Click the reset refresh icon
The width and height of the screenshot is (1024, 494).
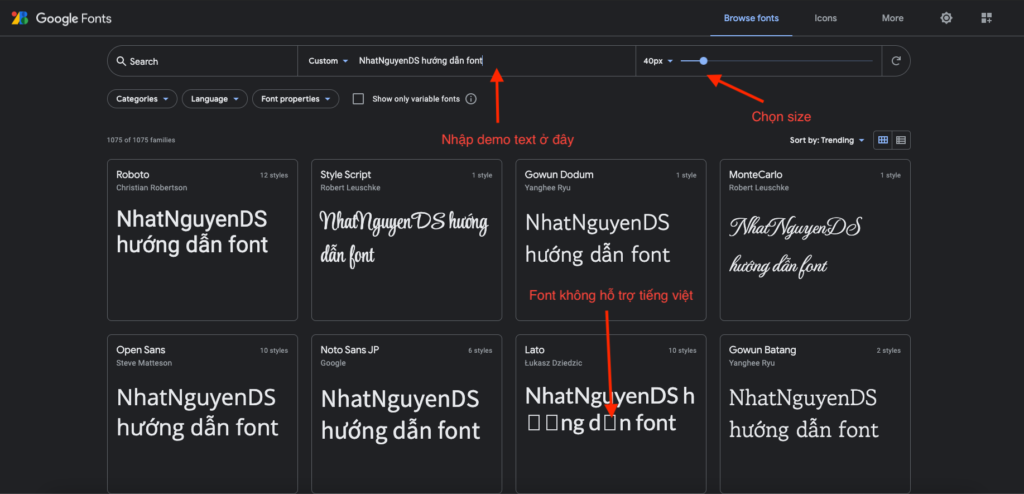point(896,61)
